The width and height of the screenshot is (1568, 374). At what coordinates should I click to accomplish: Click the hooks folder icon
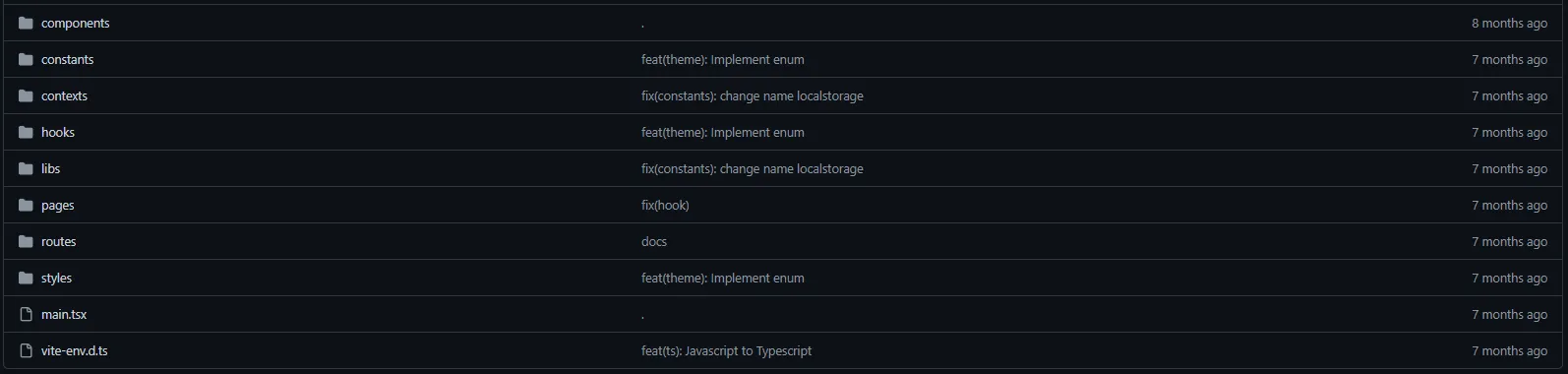(26, 132)
